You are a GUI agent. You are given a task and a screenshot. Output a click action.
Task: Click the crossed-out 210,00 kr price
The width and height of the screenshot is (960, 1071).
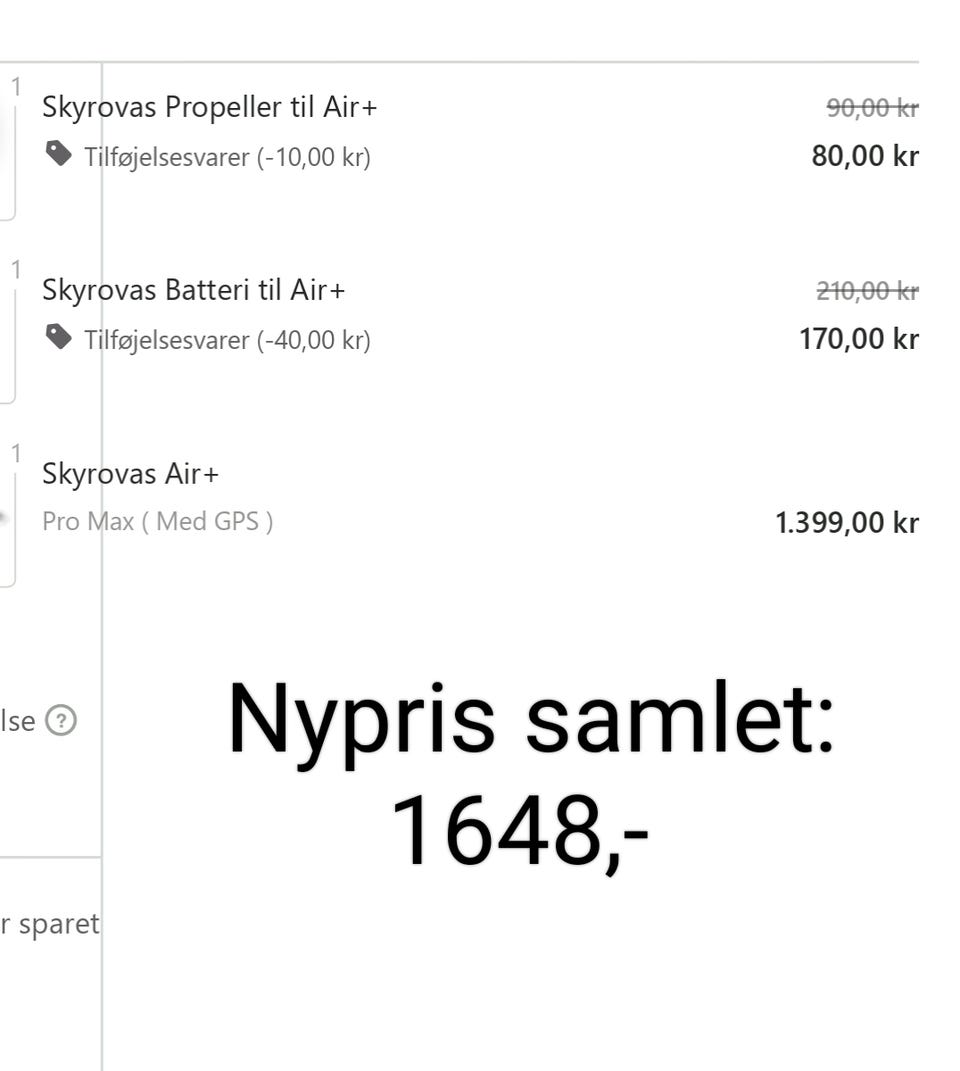coord(867,291)
